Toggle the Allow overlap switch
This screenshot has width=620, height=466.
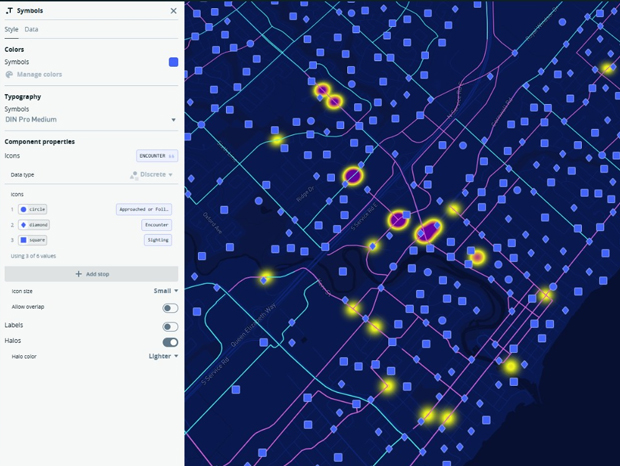tap(170, 308)
